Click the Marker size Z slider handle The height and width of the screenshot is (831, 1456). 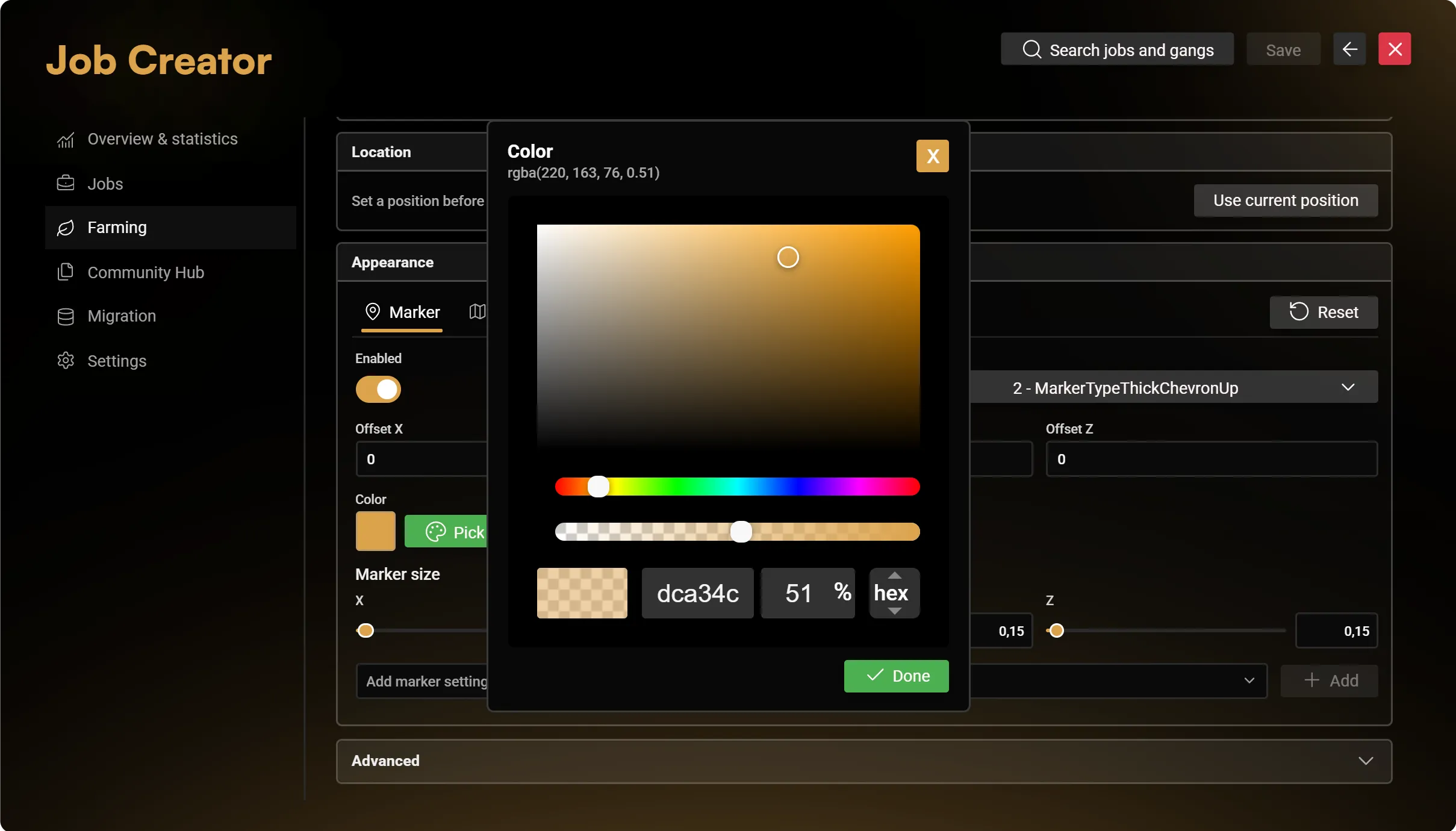click(1056, 630)
